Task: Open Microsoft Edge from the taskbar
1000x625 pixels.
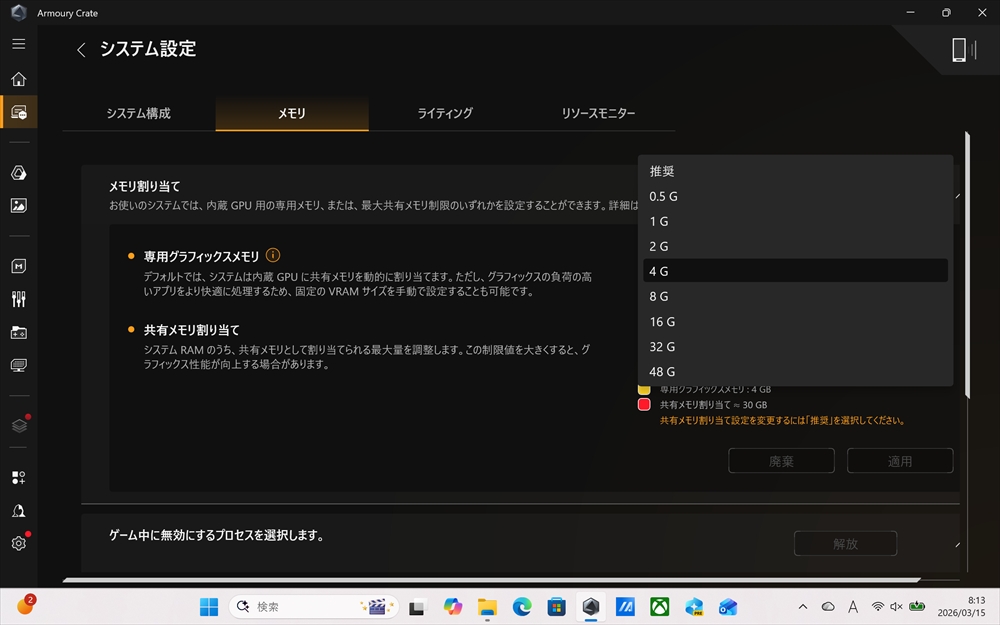Action: tap(522, 607)
